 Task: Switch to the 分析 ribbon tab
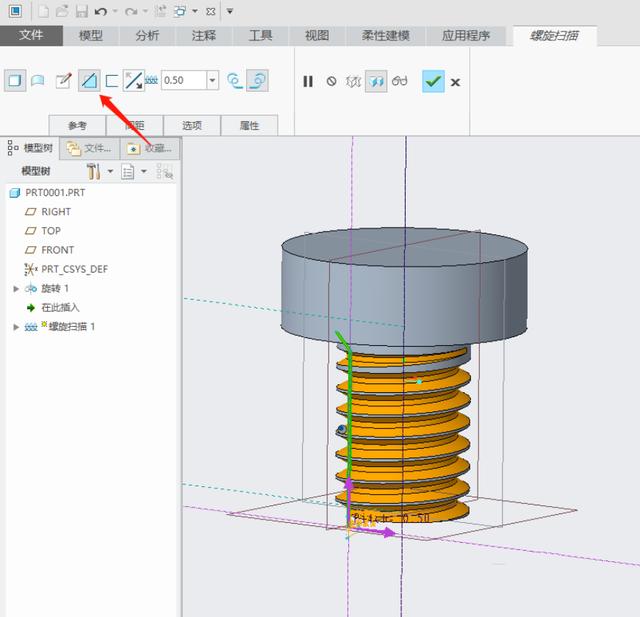[147, 36]
